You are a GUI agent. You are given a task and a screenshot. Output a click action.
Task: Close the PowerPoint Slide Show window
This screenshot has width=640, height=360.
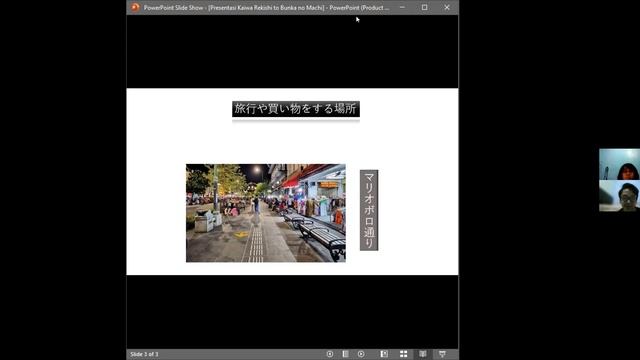(x=447, y=7)
